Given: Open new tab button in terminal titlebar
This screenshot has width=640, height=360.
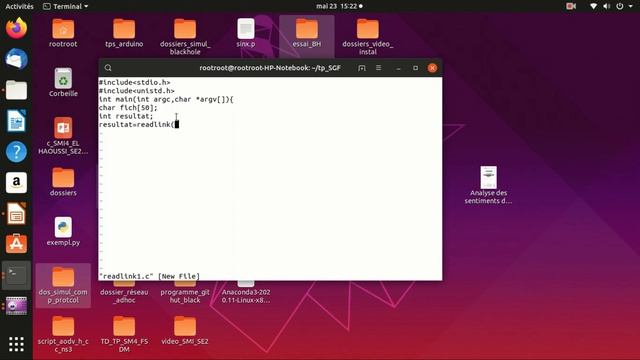Looking at the screenshot, I should point(362,68).
